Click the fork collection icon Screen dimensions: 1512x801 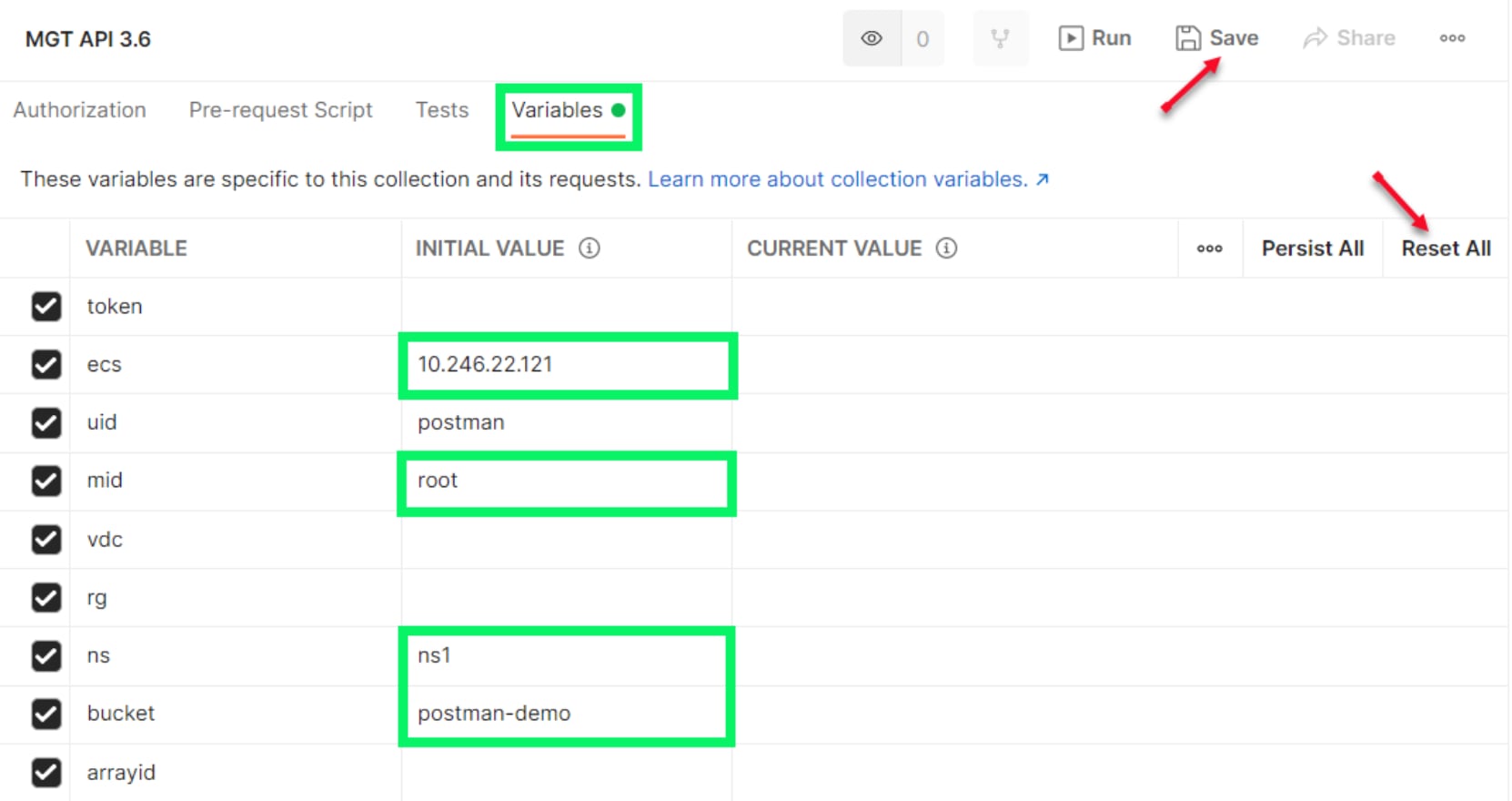tap(1000, 38)
